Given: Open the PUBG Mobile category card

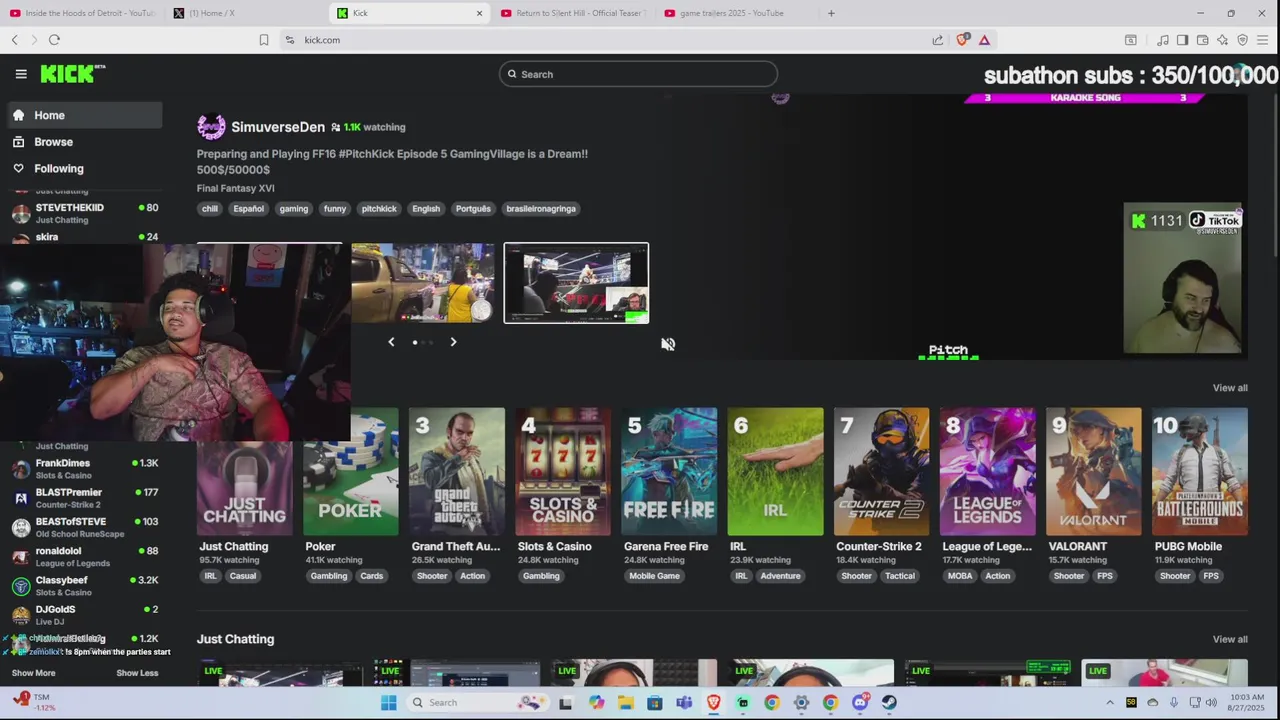Looking at the screenshot, I should (1199, 471).
